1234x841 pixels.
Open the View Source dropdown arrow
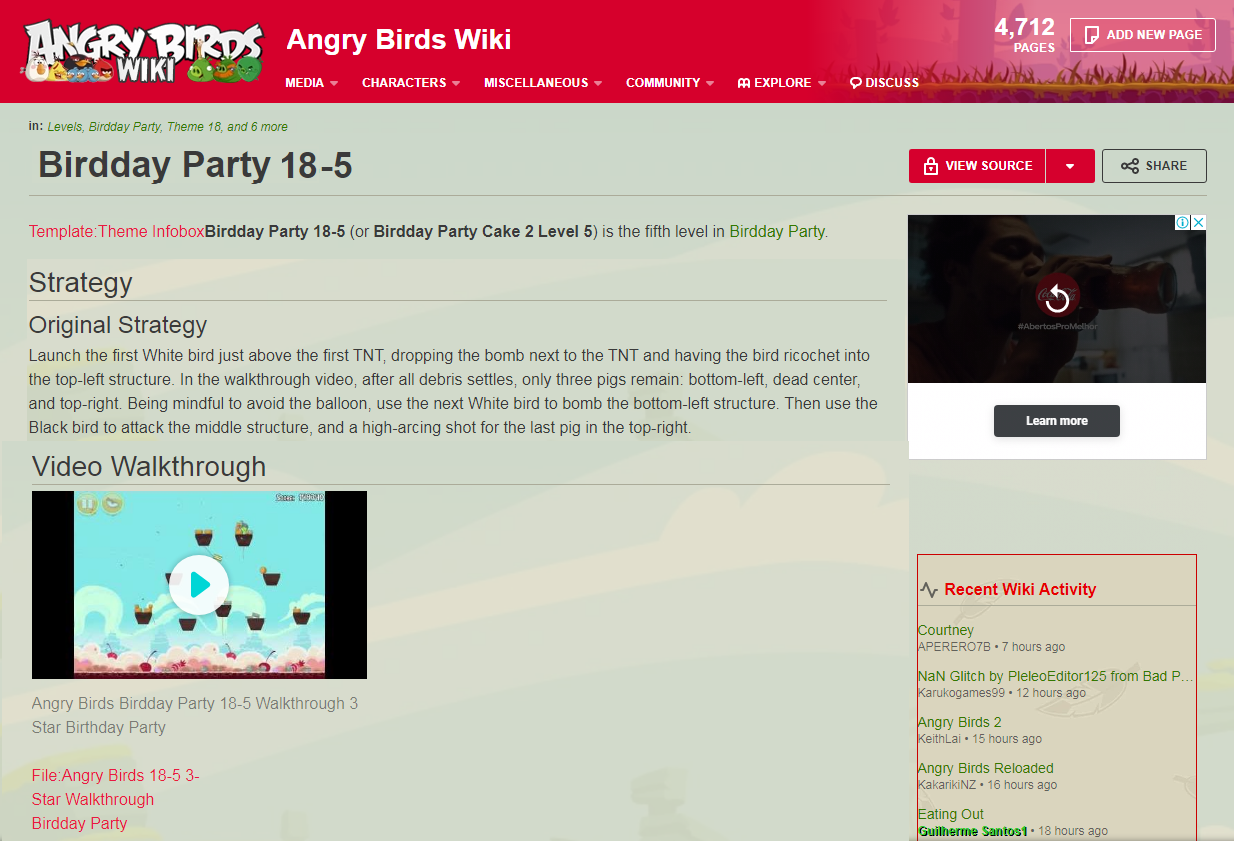(x=1070, y=166)
